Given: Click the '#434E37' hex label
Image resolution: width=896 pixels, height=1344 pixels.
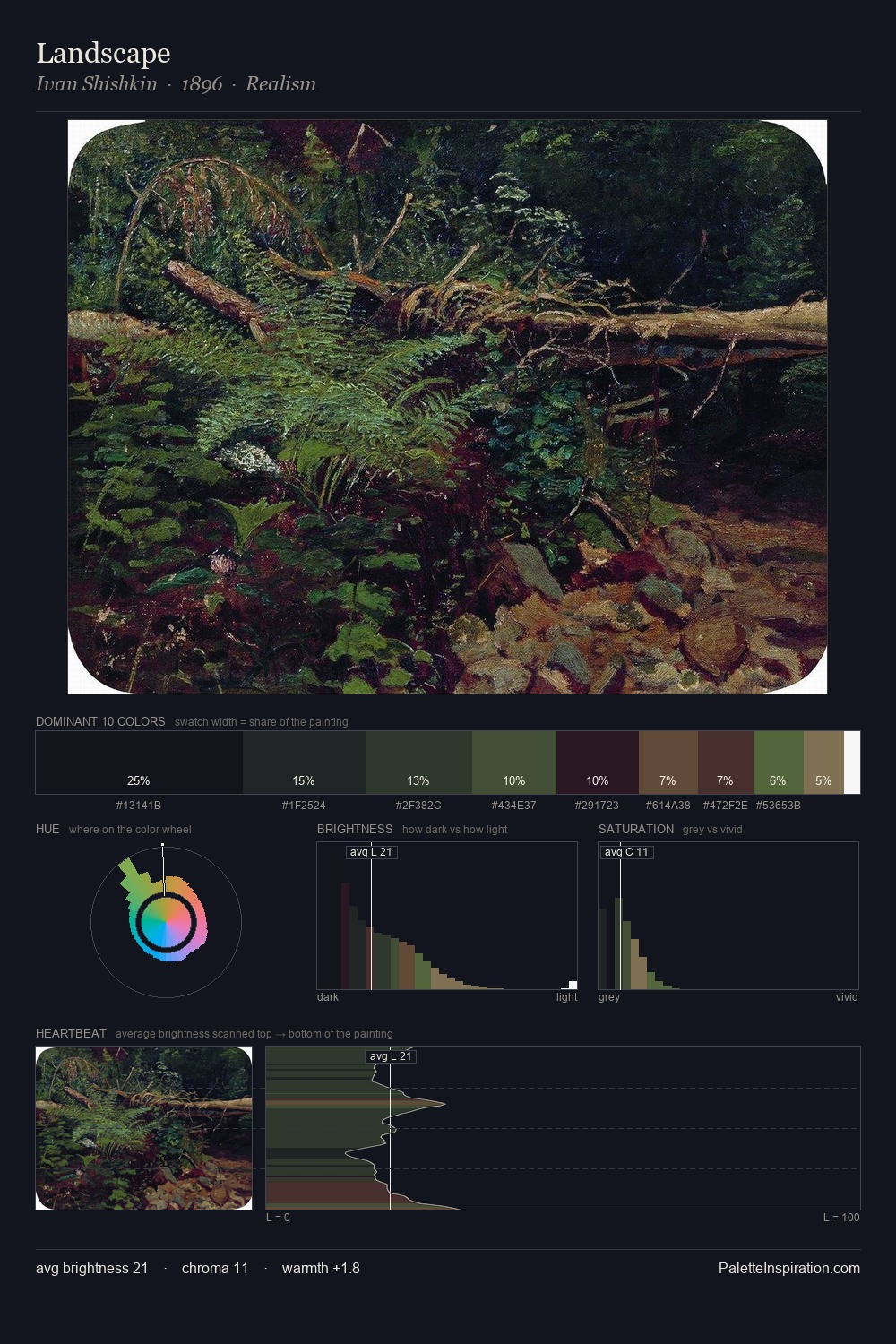Looking at the screenshot, I should (x=514, y=806).
